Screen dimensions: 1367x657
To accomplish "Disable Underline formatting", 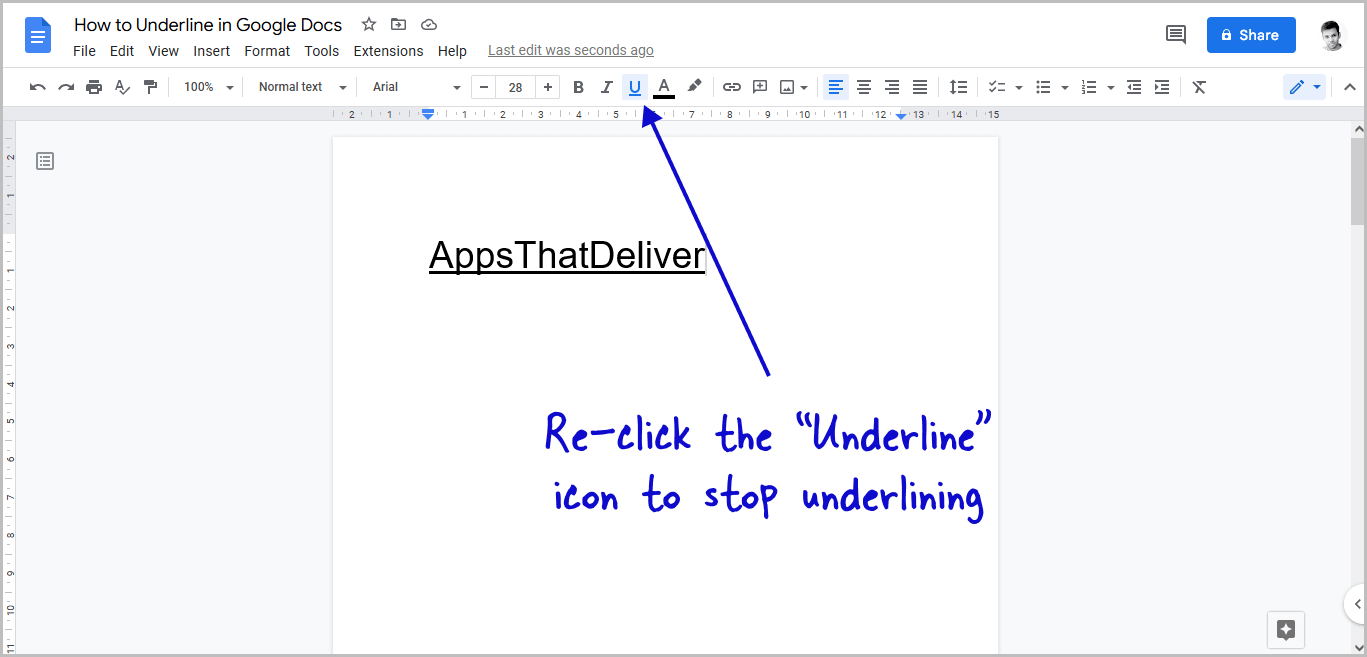I will [635, 87].
